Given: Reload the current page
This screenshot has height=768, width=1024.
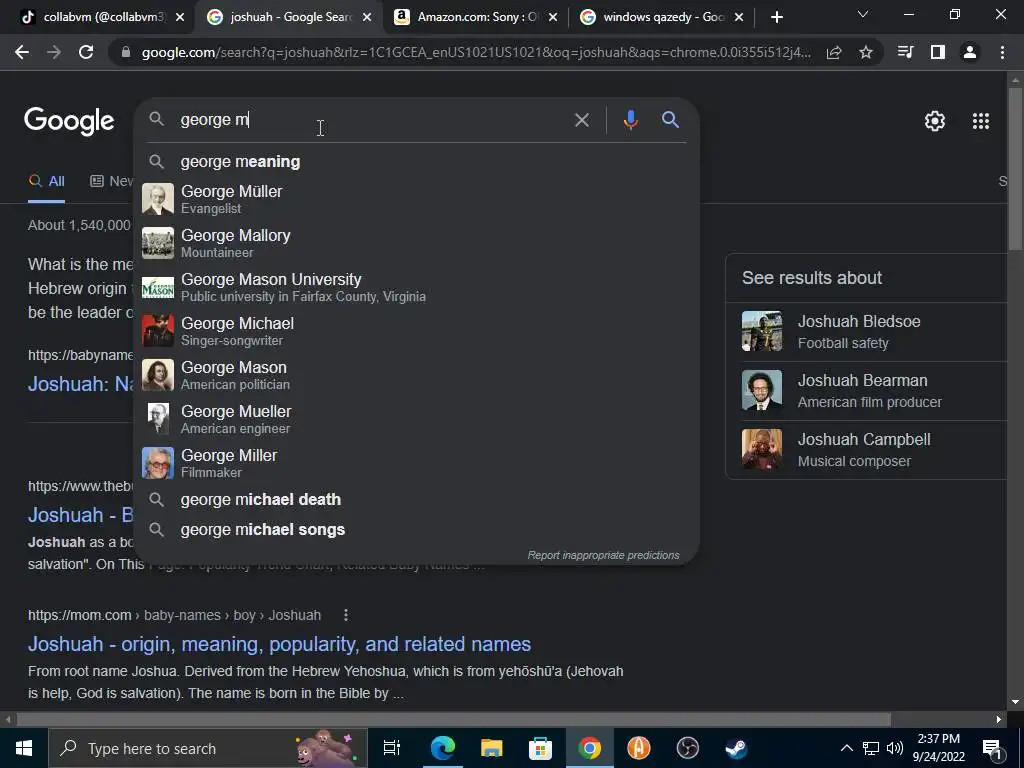Looking at the screenshot, I should tap(86, 52).
